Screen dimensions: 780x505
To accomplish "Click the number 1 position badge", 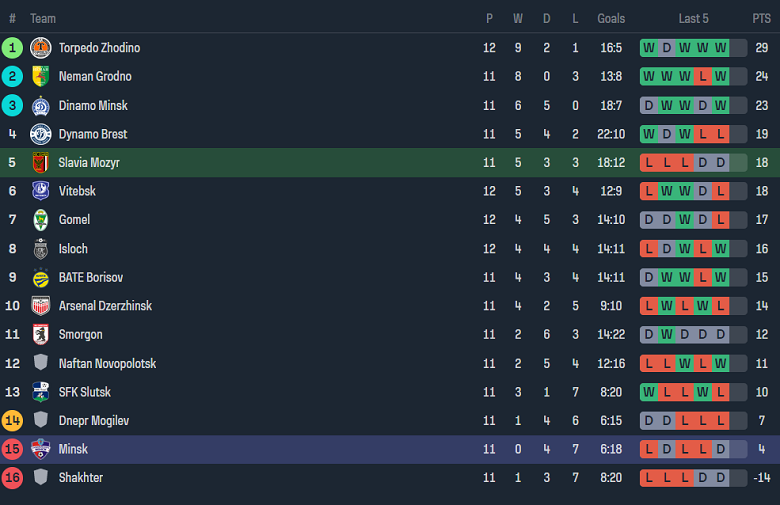I will click(12, 48).
